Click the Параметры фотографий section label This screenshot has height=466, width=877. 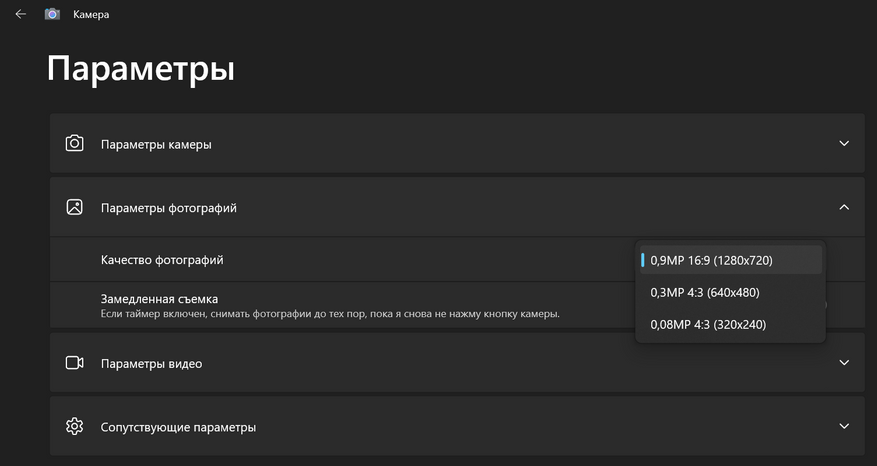[168, 208]
